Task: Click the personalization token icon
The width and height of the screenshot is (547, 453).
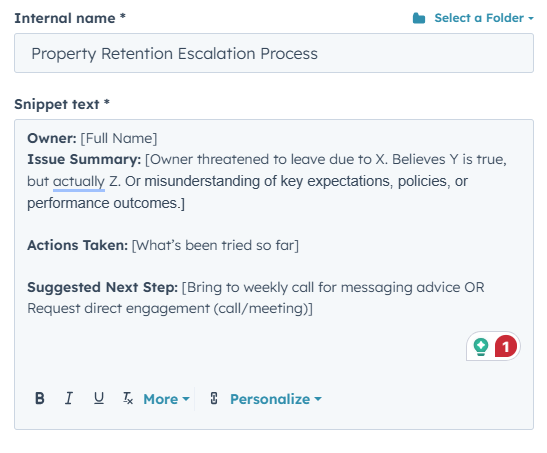Action: click(214, 398)
